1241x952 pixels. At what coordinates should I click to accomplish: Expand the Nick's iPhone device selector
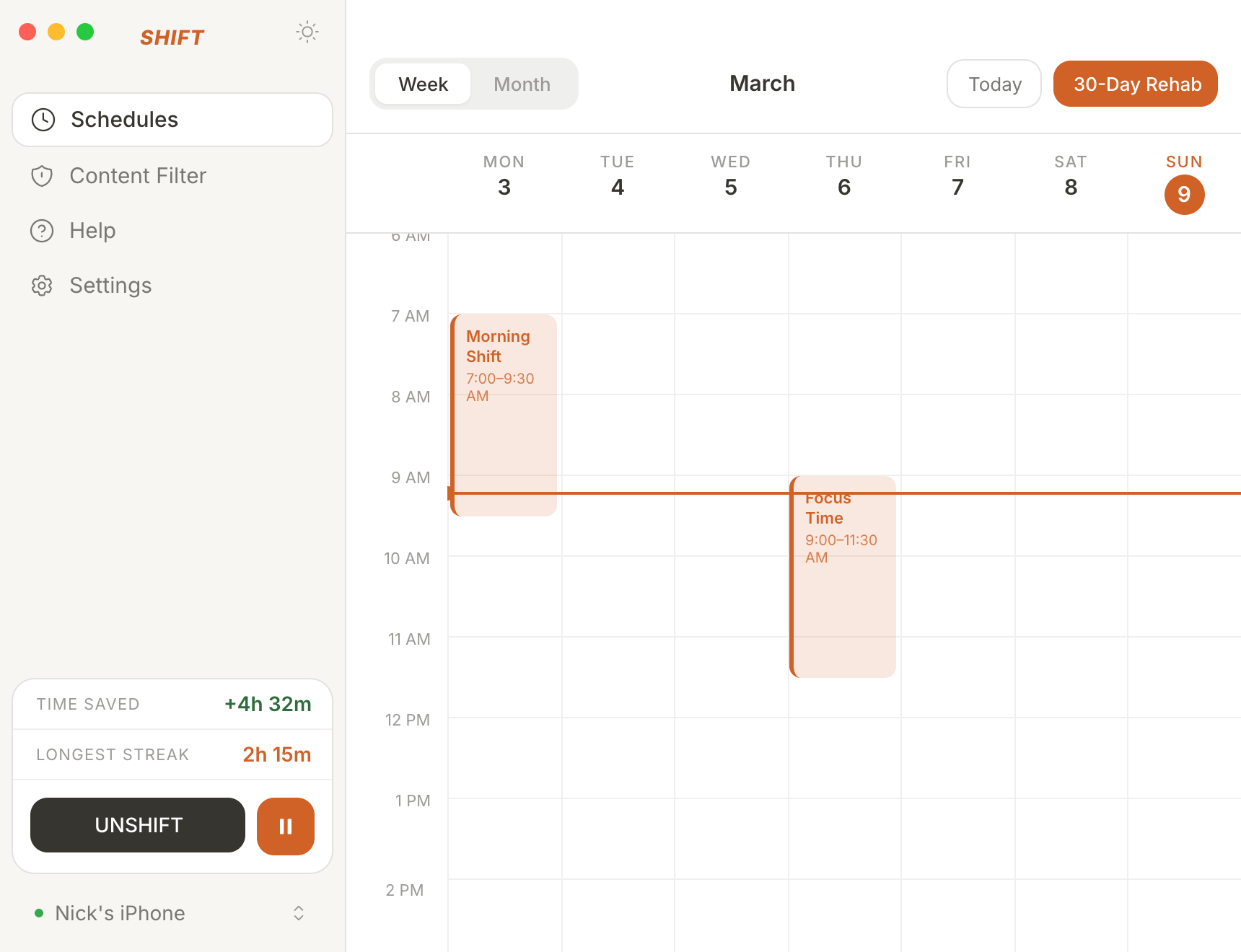click(x=120, y=913)
